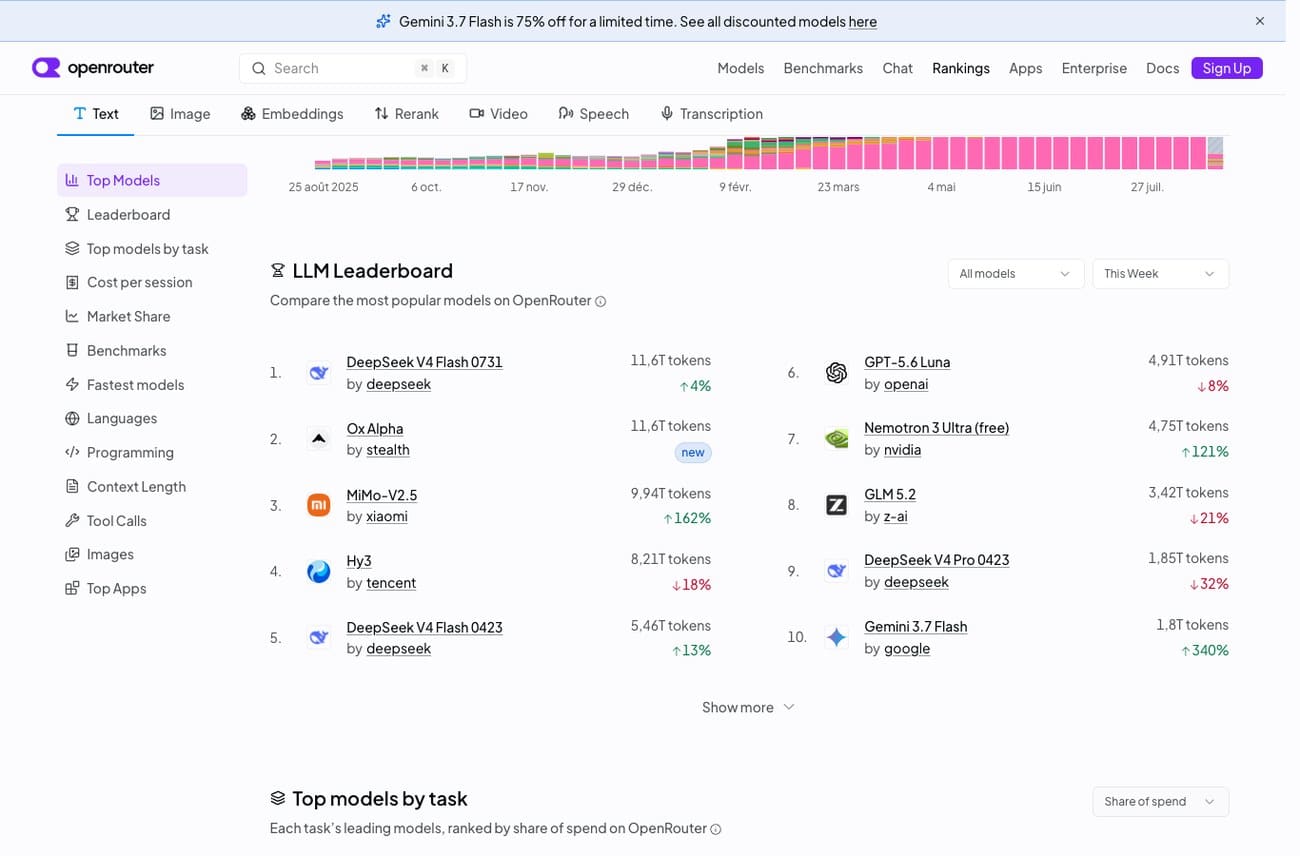Open Tool Calls in sidebar
This screenshot has height=856, width=1300.
click(152, 521)
